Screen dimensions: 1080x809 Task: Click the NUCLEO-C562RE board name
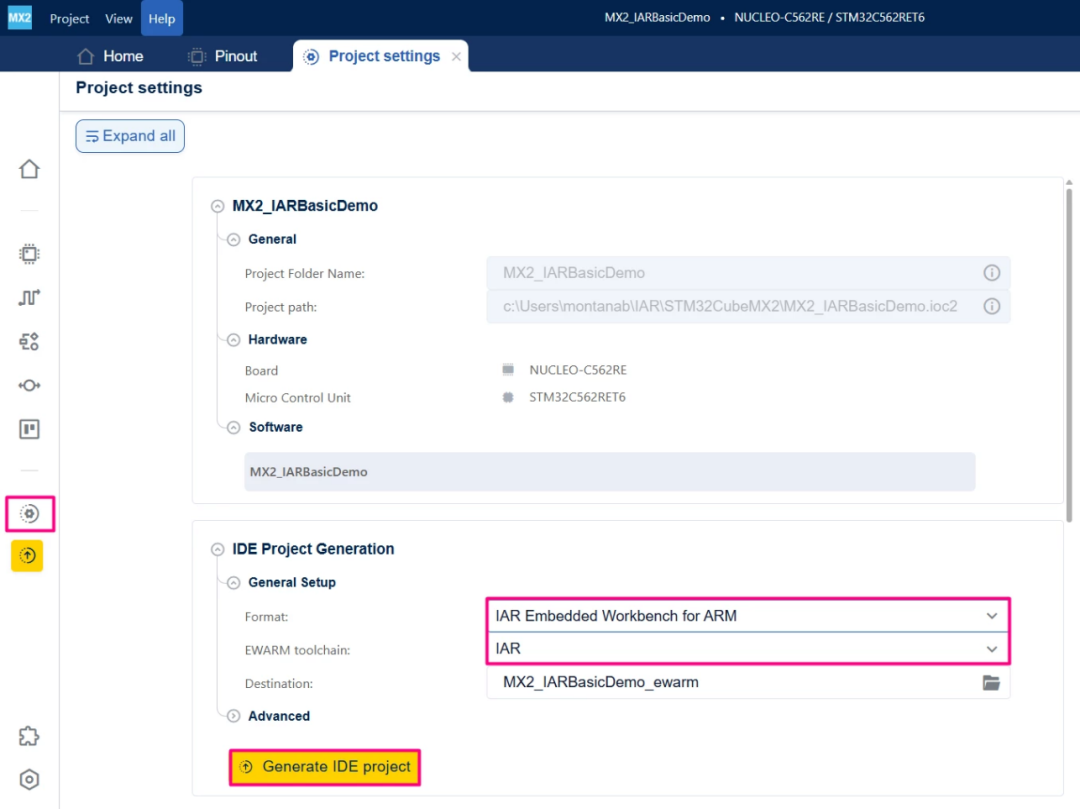click(578, 370)
